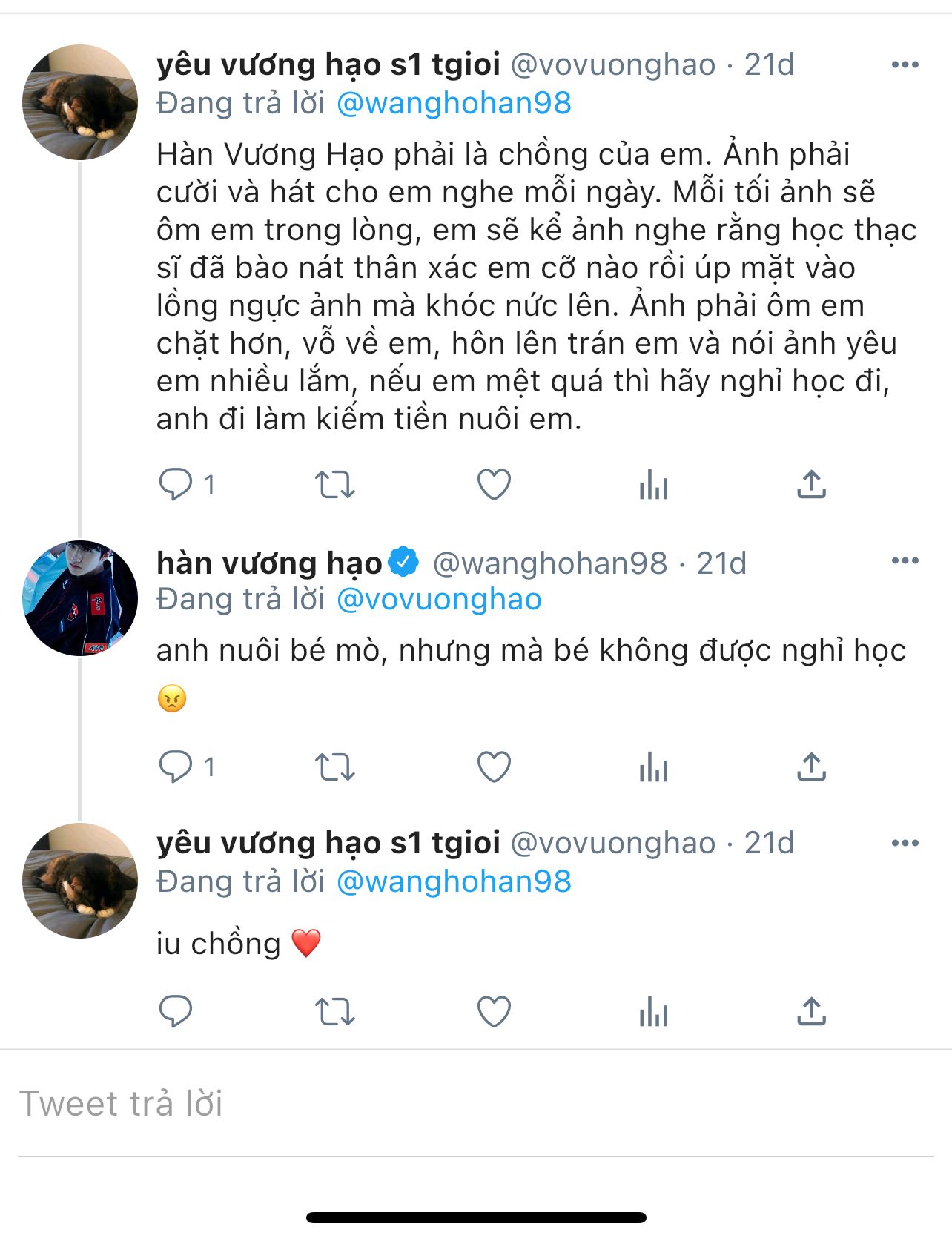The width and height of the screenshot is (952, 1241).
Task: Retweet the 'iu chồng' tweet
Action: pos(334,1011)
